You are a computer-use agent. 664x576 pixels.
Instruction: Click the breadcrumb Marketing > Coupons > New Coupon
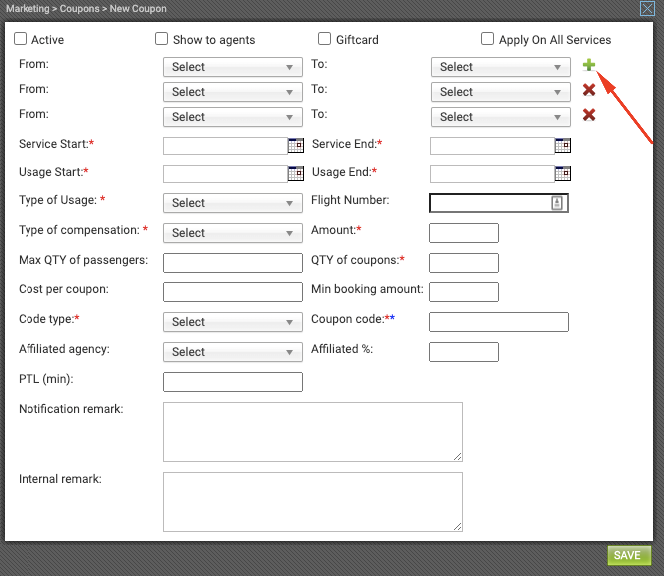[86, 8]
